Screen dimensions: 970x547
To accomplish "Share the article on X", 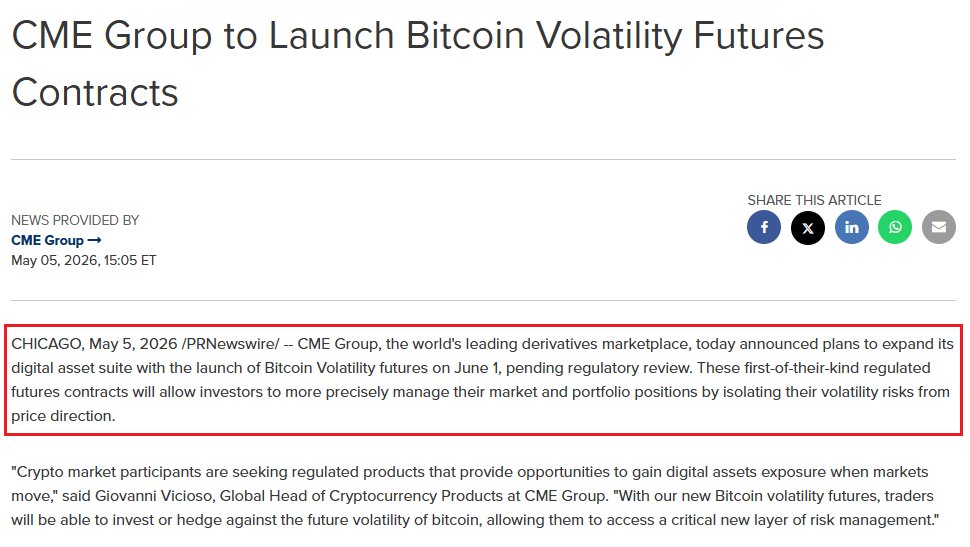I will click(808, 227).
